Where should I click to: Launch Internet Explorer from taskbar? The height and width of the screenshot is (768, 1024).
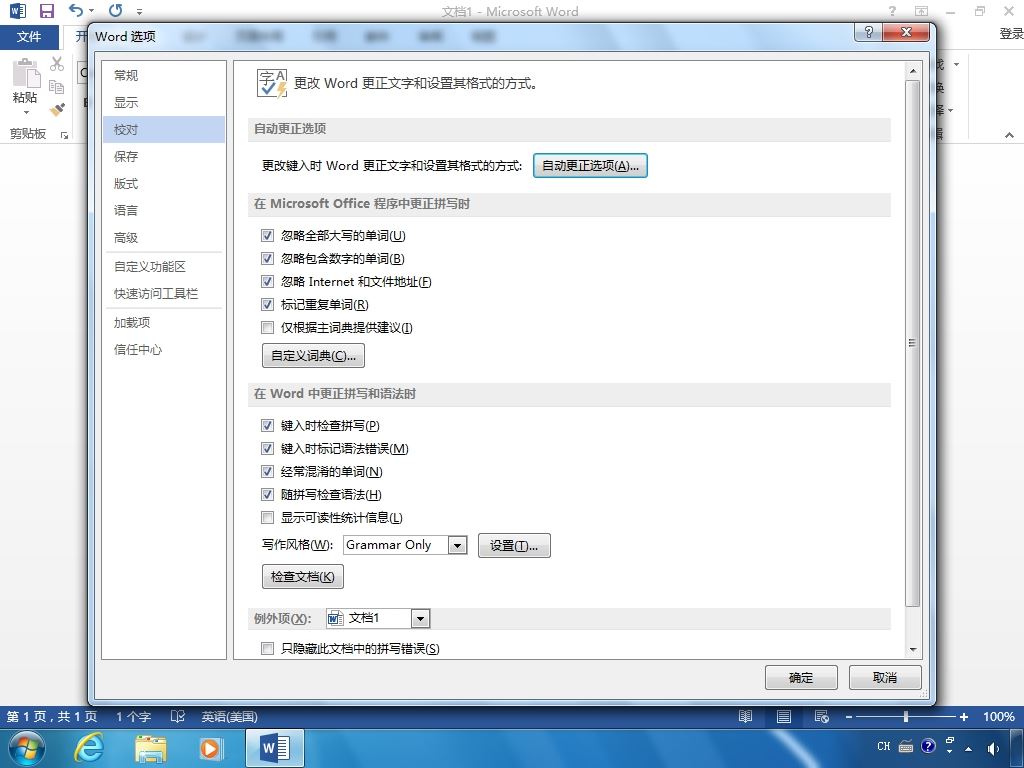tap(88, 748)
